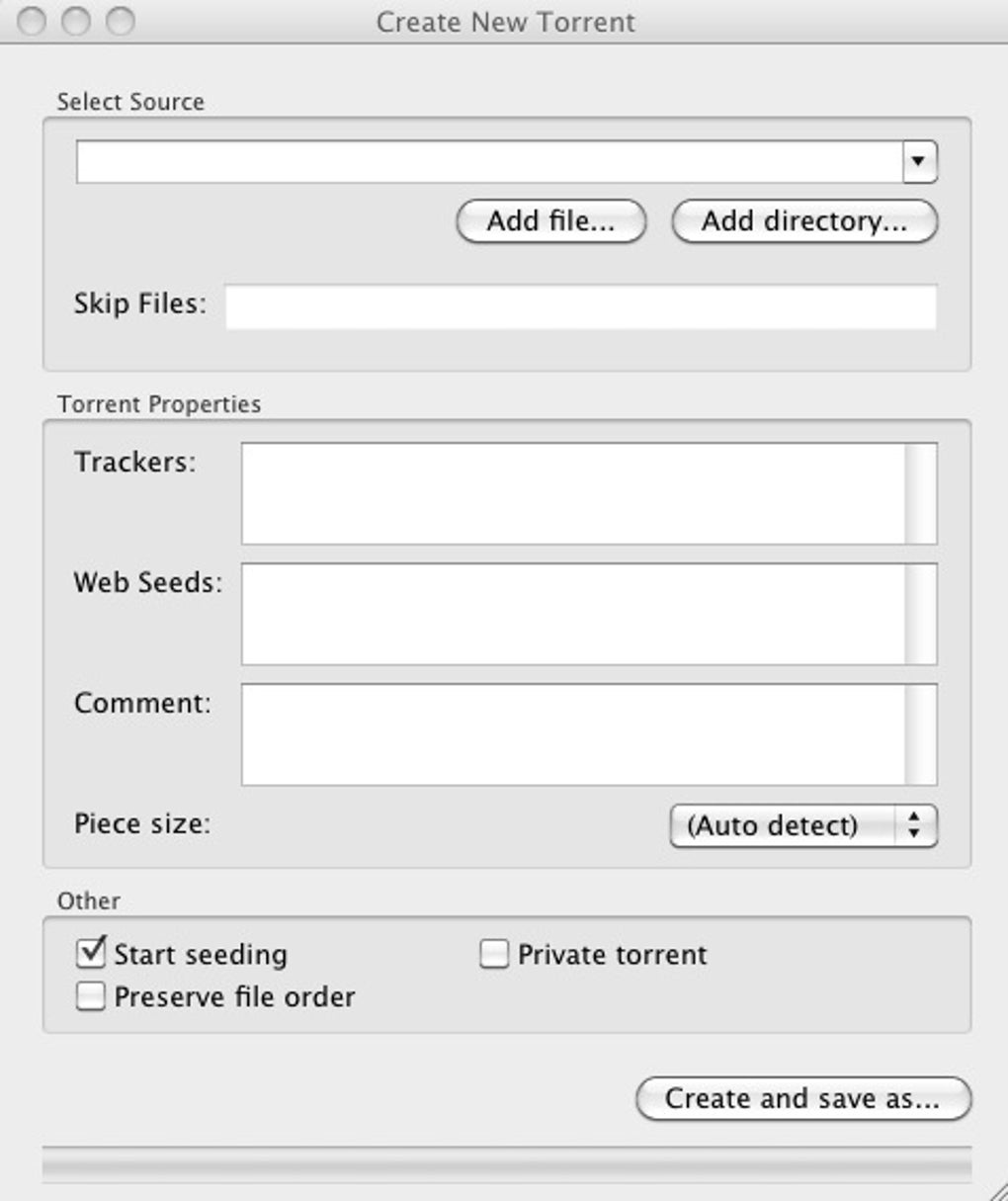Click the Trackers box scrollbar
Viewport: 1008px width, 1201px height.
(x=921, y=493)
